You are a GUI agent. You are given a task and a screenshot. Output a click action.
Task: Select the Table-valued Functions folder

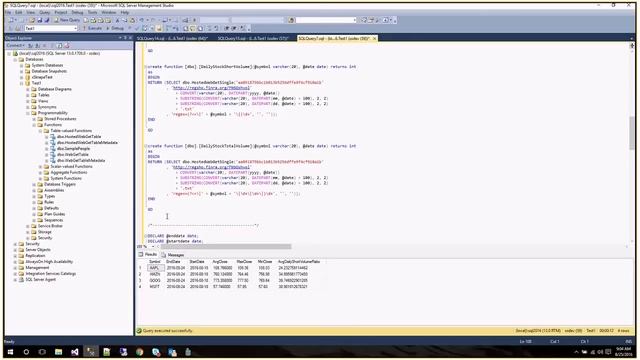71,131
